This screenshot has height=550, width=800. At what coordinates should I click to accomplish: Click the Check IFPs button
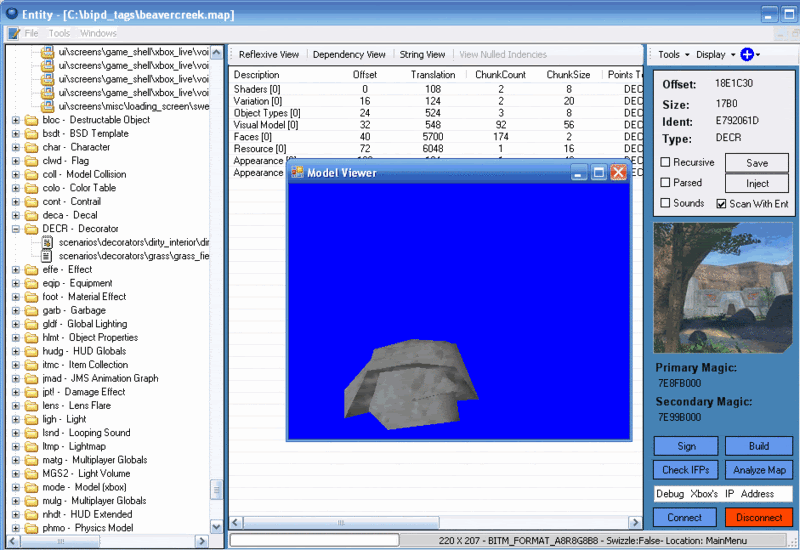686,470
